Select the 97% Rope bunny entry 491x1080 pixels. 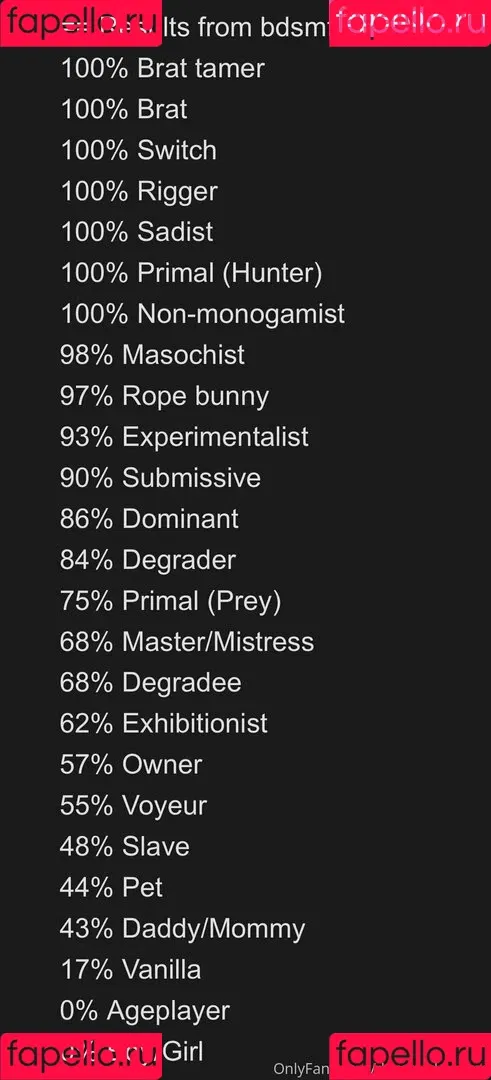click(x=165, y=397)
